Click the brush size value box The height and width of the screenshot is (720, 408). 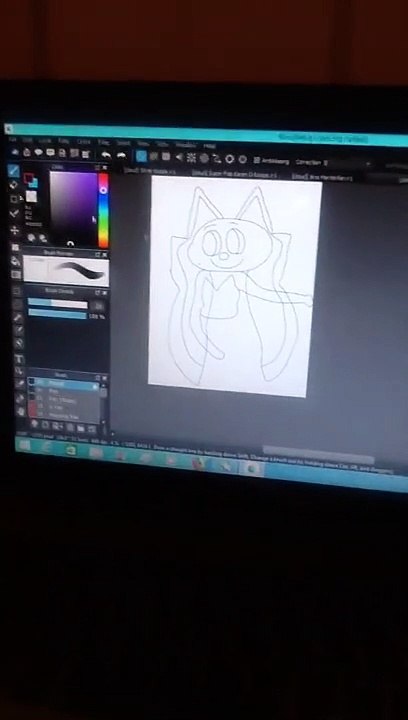tap(98, 305)
